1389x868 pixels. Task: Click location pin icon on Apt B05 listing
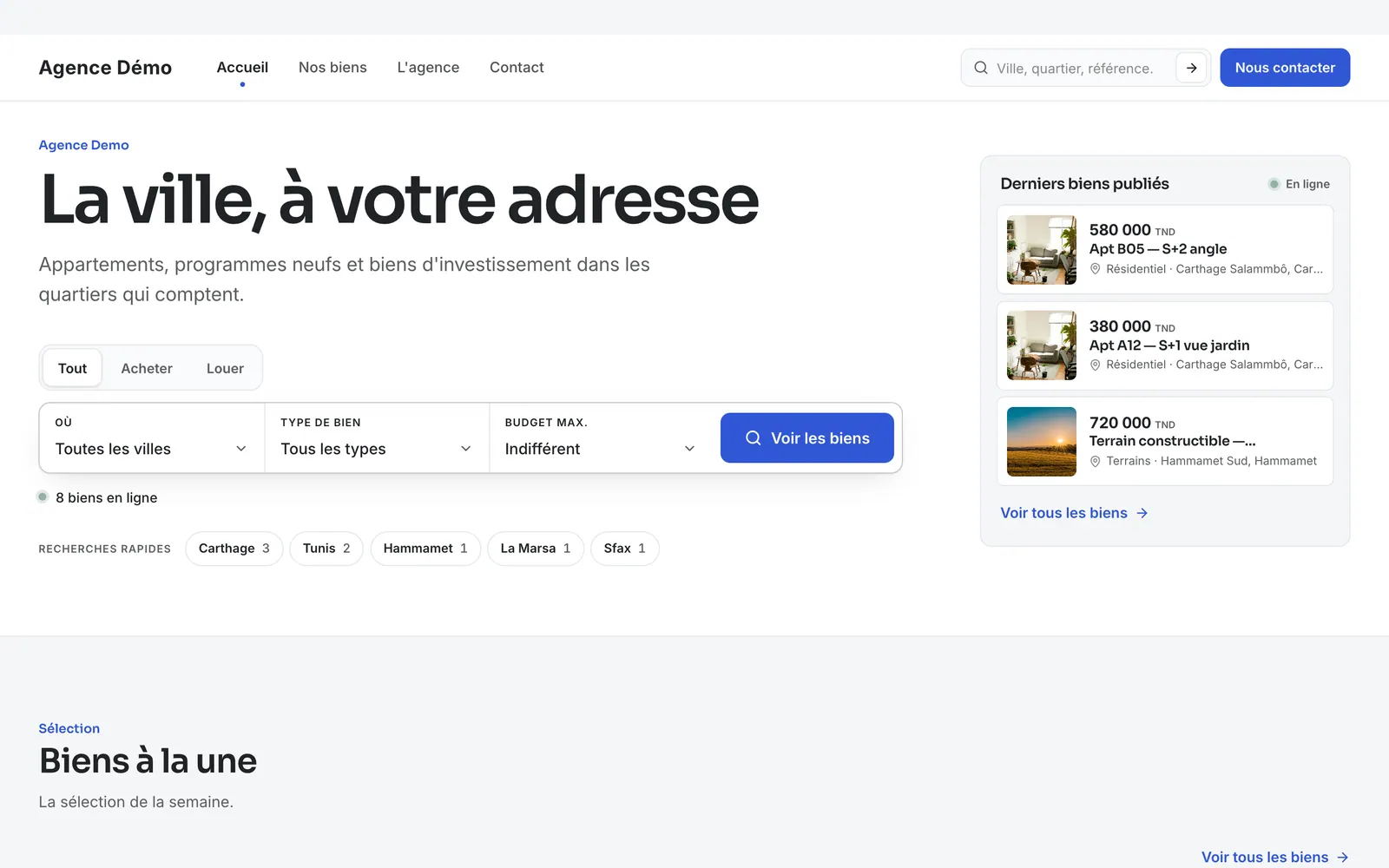pyautogui.click(x=1095, y=269)
